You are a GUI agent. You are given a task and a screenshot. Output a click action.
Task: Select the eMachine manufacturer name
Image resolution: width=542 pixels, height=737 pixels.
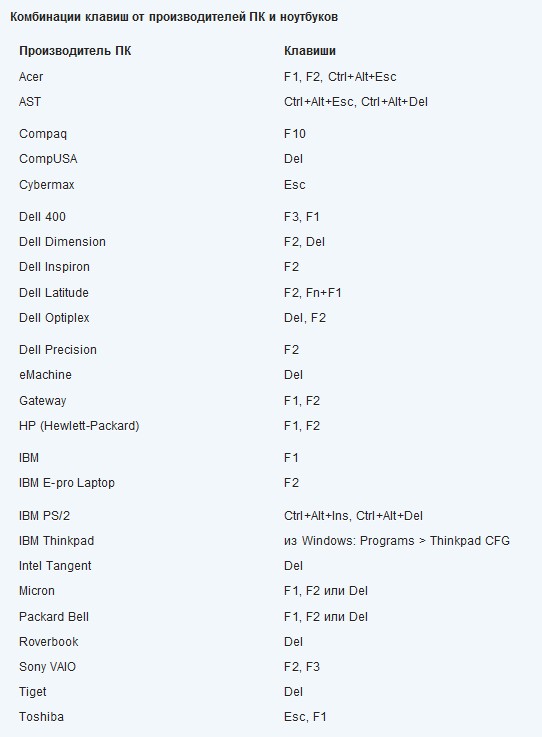pos(45,375)
